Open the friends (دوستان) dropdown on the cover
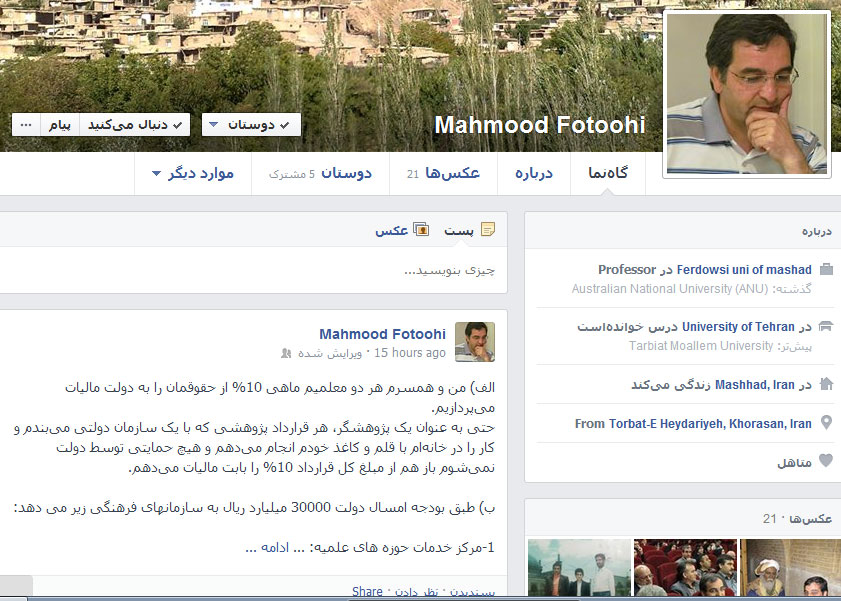This screenshot has height=601, width=841. (251, 124)
